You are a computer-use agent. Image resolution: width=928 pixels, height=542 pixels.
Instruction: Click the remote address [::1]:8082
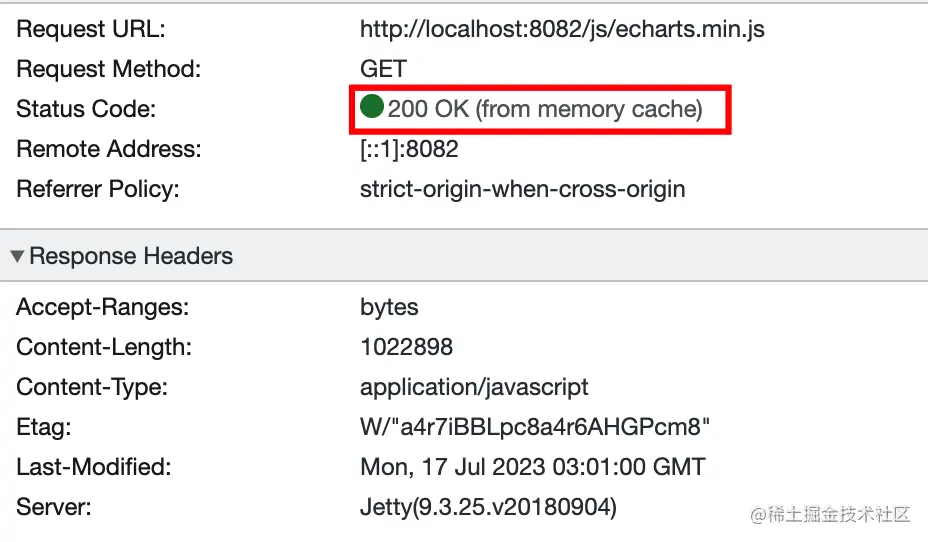pos(409,149)
